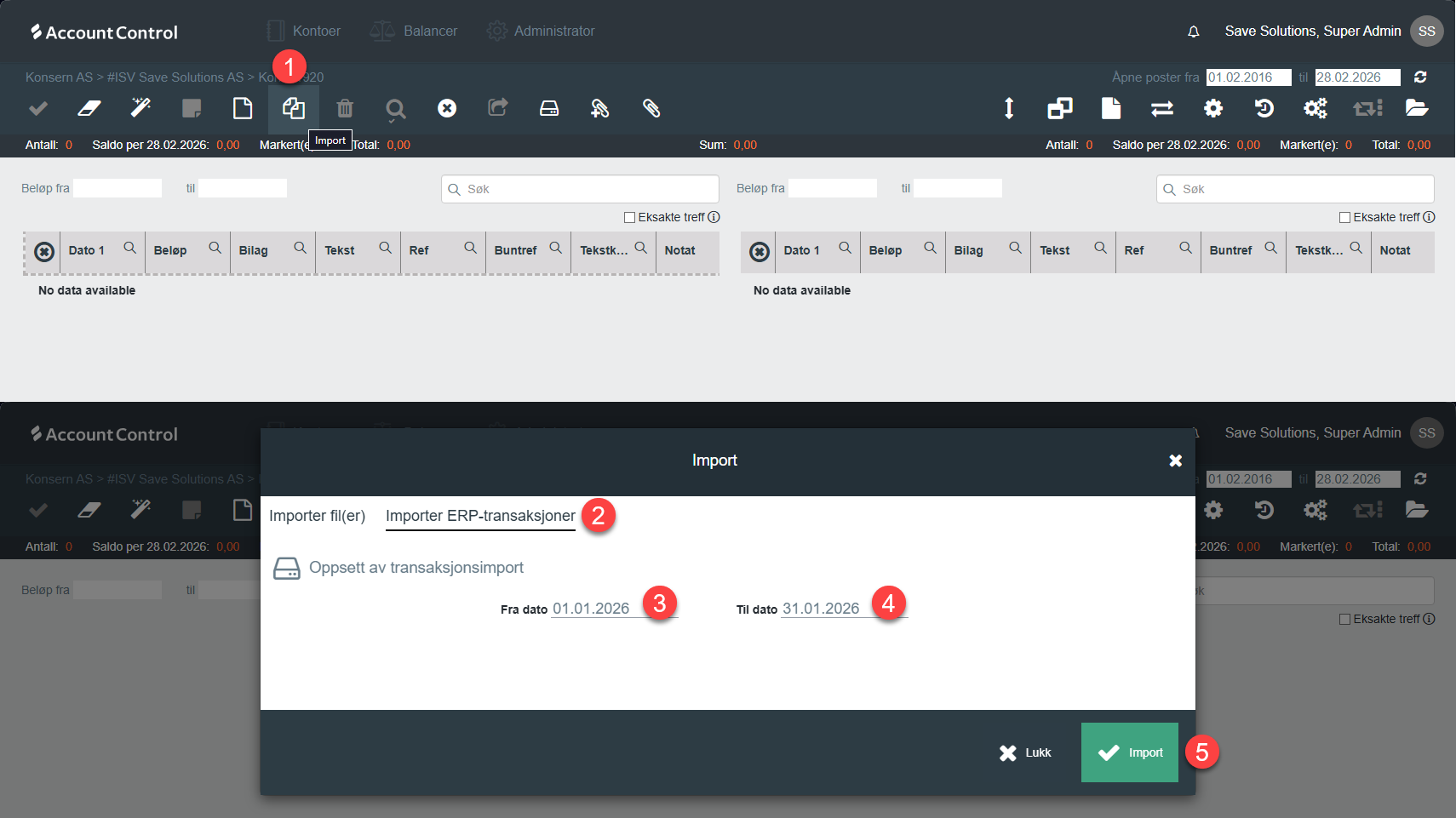Select the Importer ERP-transaksjoner tab
This screenshot has height=818, width=1456.
pos(480,516)
